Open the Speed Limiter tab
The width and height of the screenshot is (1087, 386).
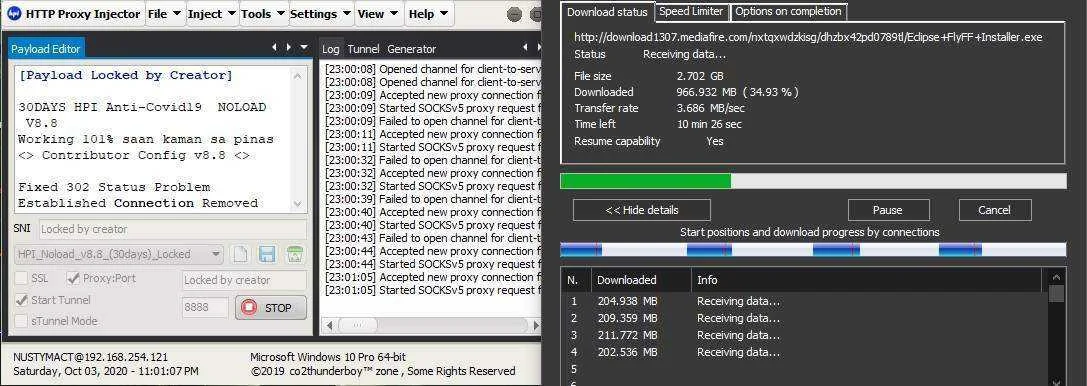(x=691, y=11)
